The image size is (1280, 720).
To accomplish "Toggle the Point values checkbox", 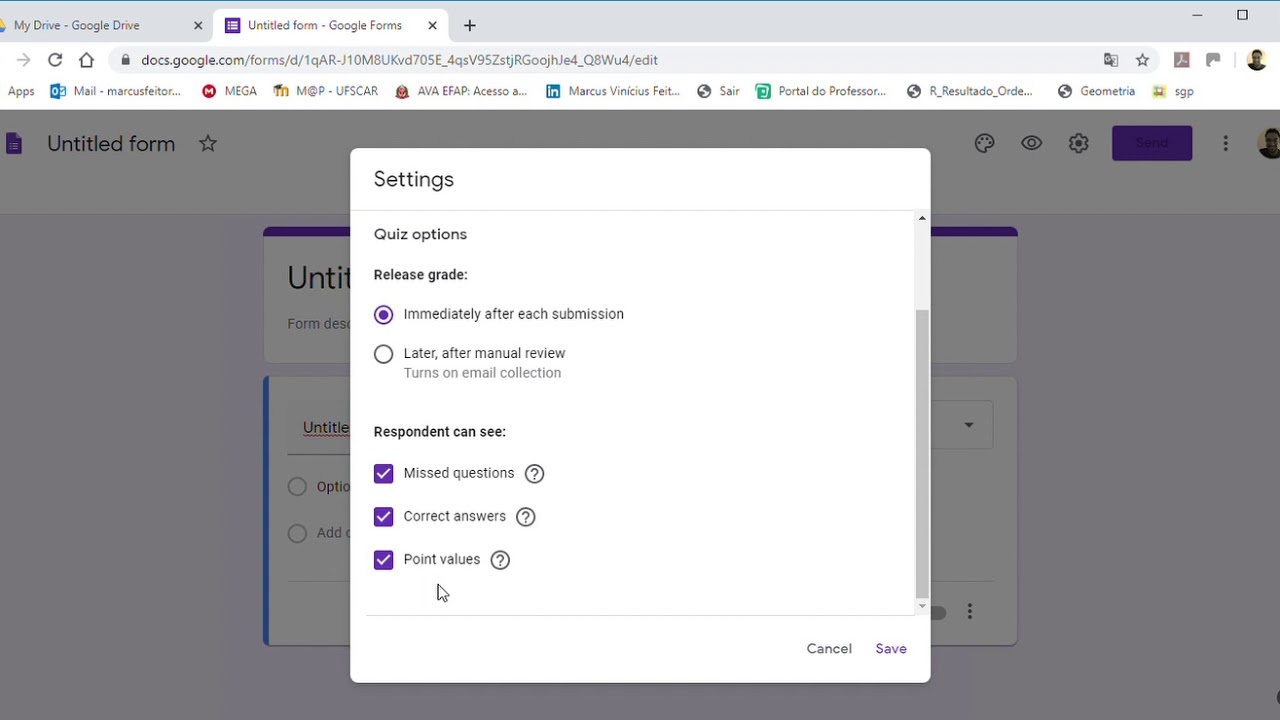I will [384, 560].
